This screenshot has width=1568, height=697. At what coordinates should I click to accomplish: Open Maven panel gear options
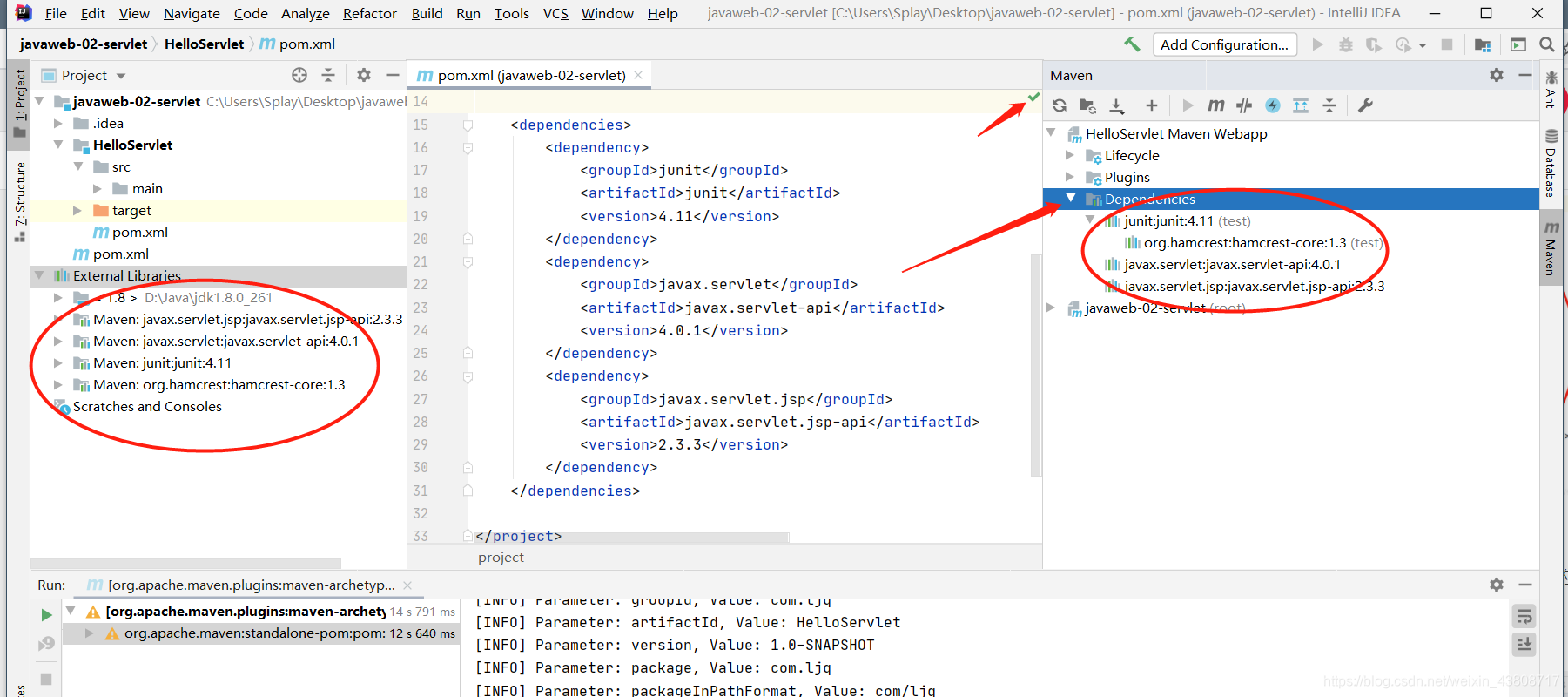[1497, 75]
